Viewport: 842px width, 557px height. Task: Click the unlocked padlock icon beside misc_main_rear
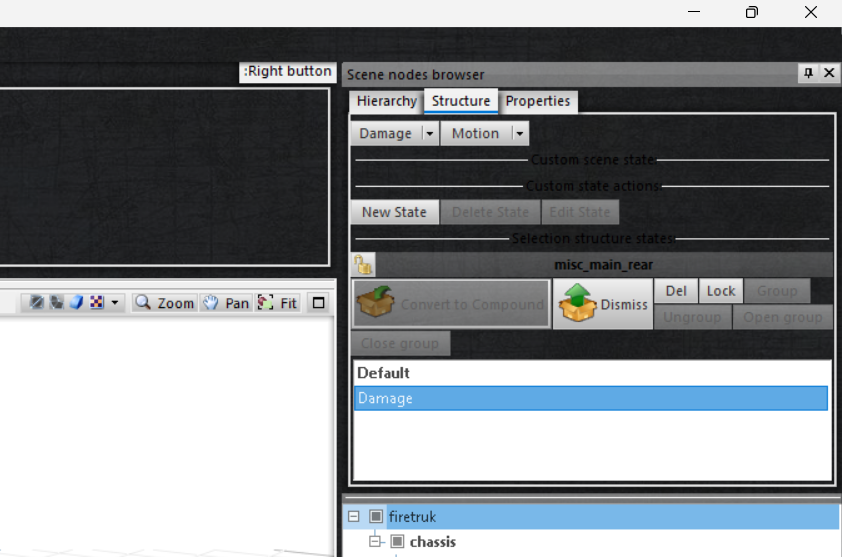(x=363, y=264)
